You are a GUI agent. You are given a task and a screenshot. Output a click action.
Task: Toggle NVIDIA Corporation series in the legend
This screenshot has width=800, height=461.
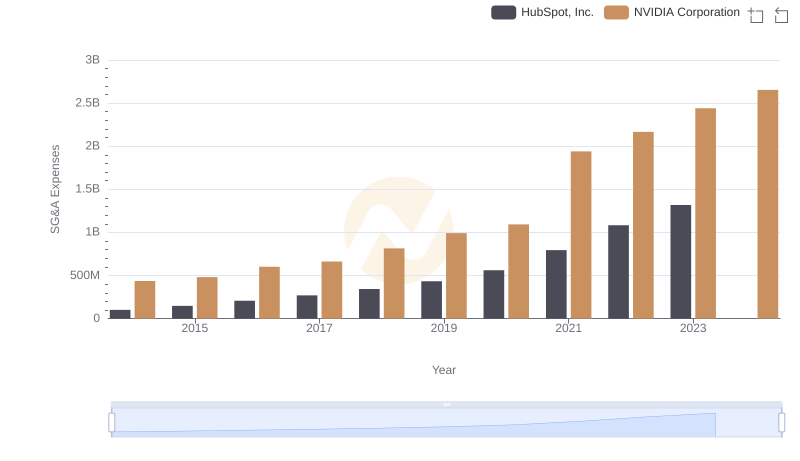[672, 12]
